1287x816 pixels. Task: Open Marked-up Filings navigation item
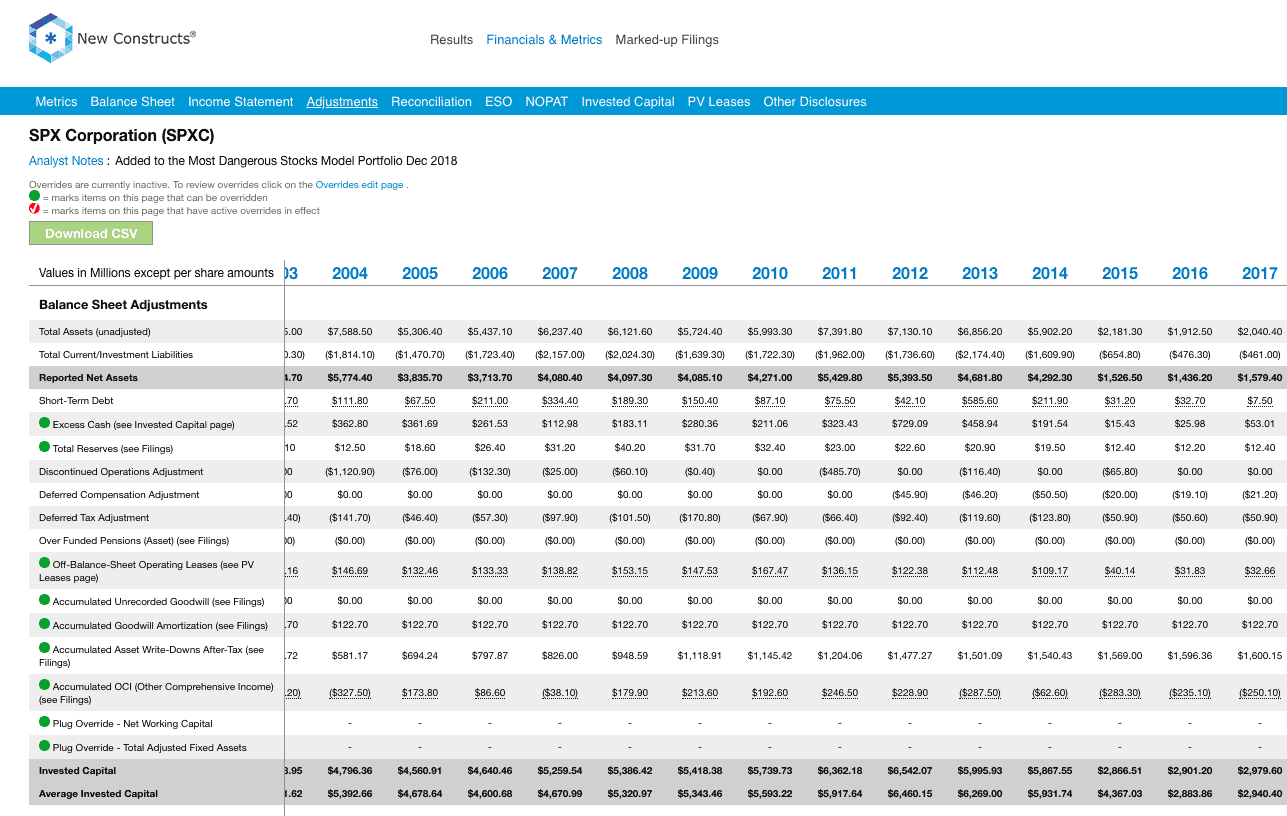pyautogui.click(x=667, y=40)
